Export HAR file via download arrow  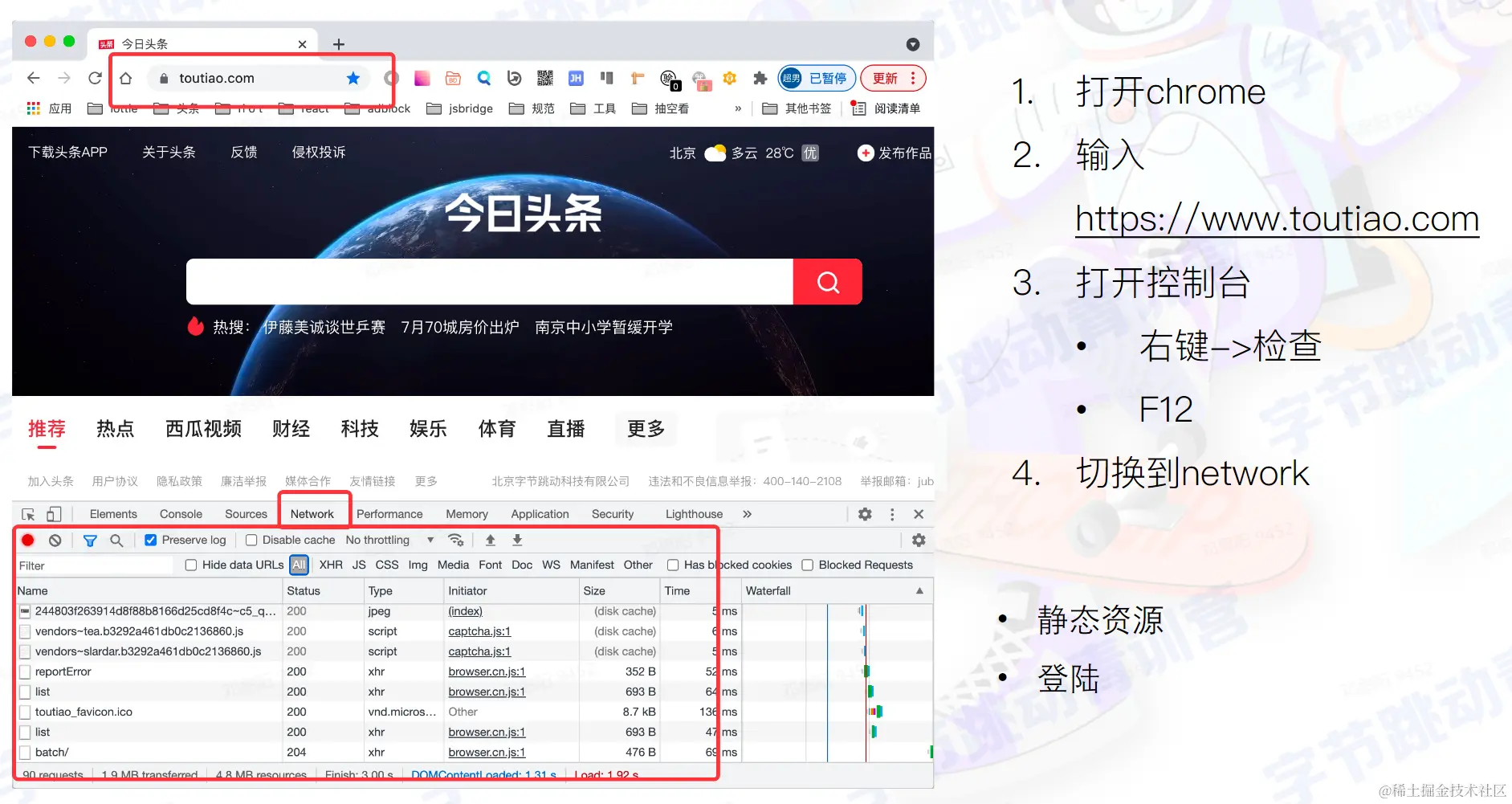click(518, 540)
